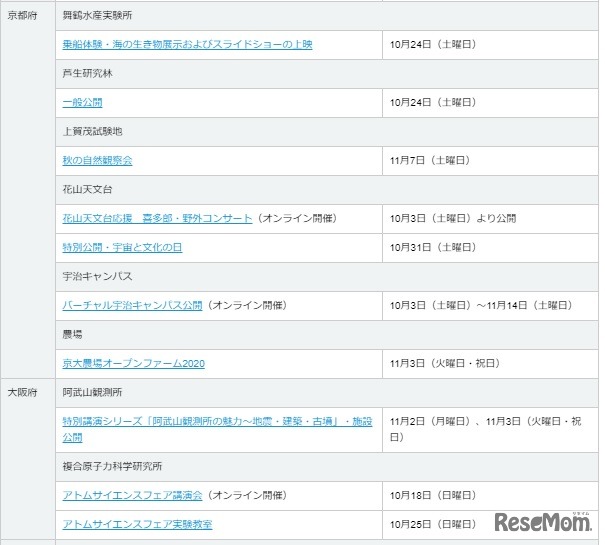Open the 秋の自然観察会 link
This screenshot has height=545, width=605.
97,160
